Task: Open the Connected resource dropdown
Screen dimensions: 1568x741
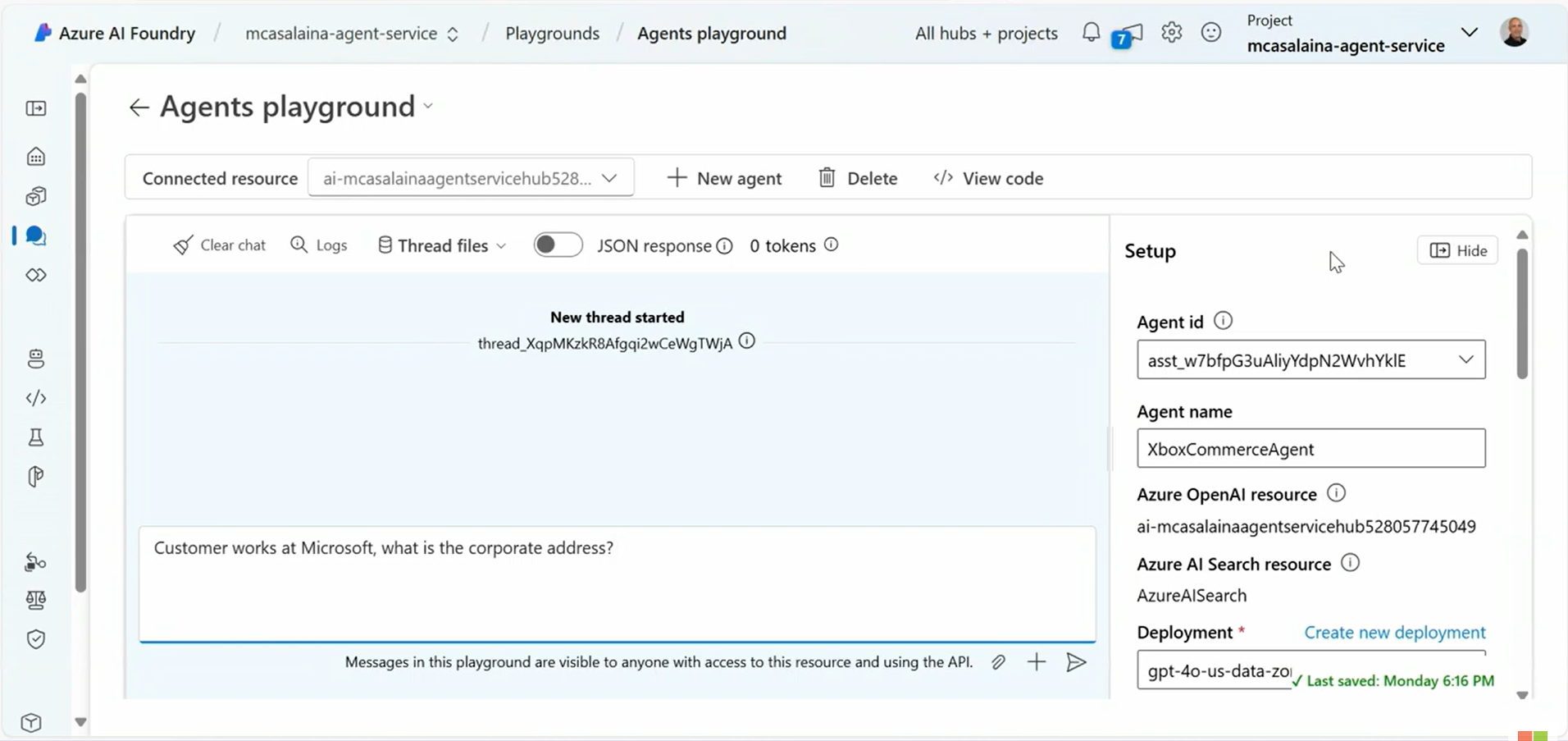Action: (471, 178)
